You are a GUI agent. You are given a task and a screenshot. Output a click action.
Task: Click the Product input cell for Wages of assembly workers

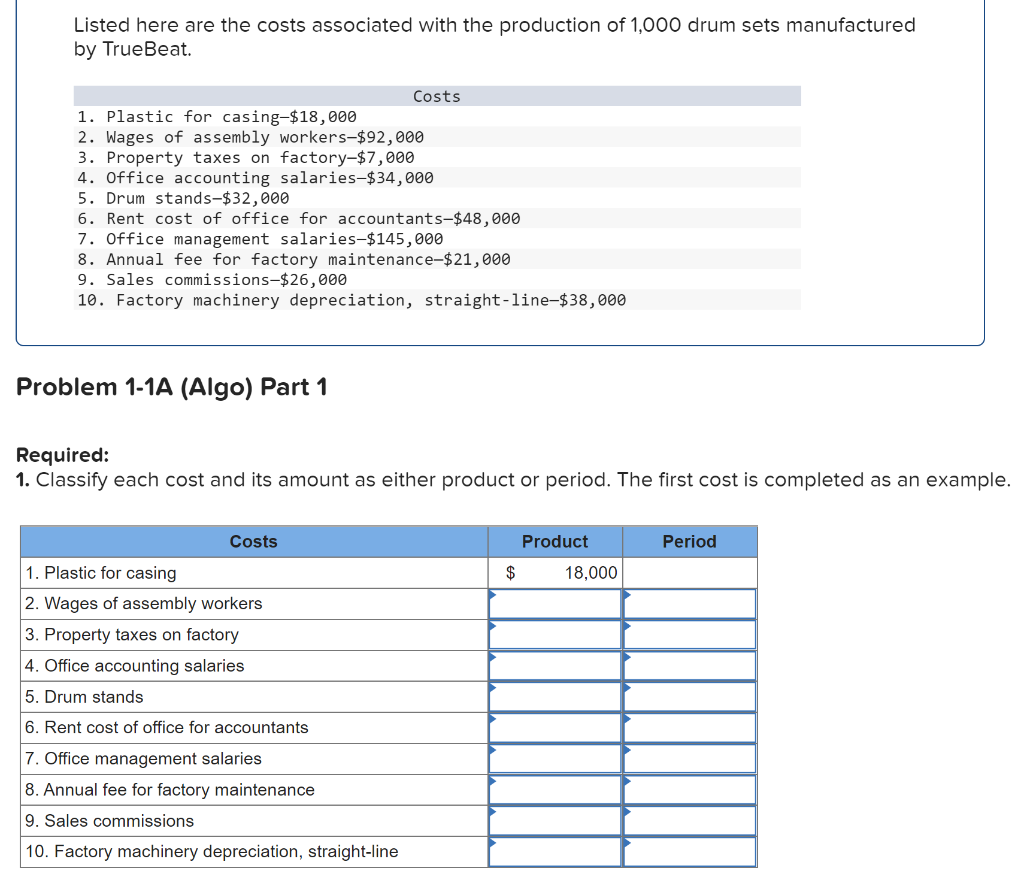click(x=554, y=603)
